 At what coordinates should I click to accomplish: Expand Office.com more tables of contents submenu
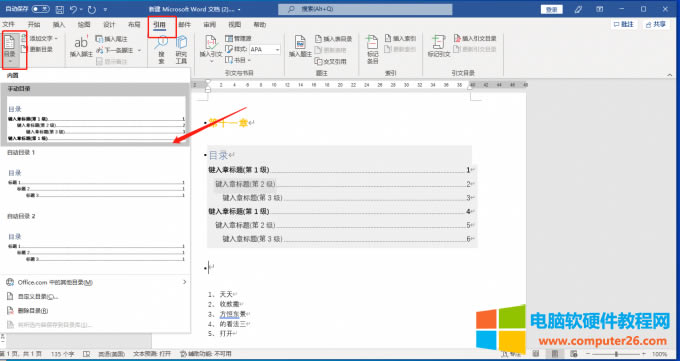95,282
